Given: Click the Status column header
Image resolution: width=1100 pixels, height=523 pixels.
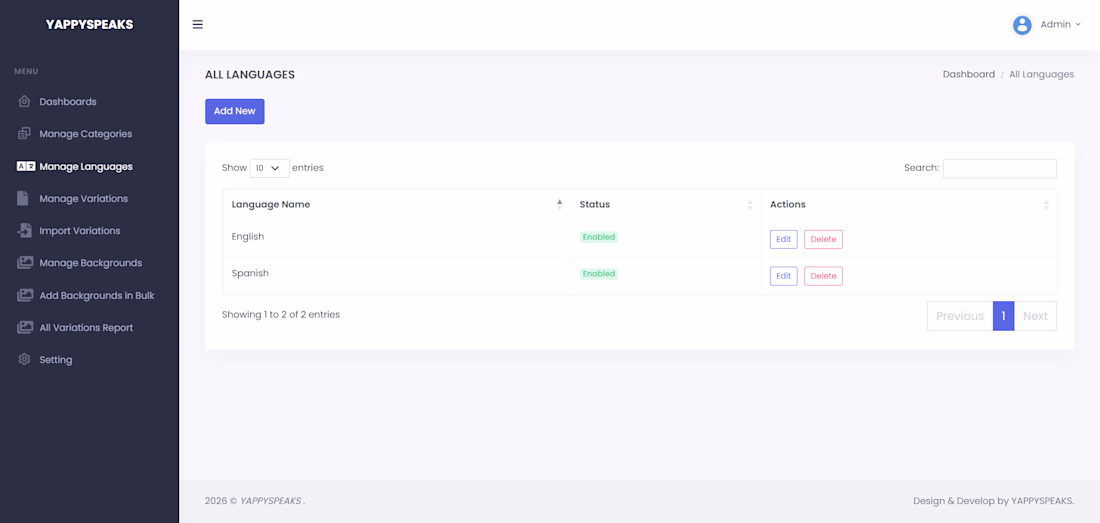Looking at the screenshot, I should click(x=666, y=205).
